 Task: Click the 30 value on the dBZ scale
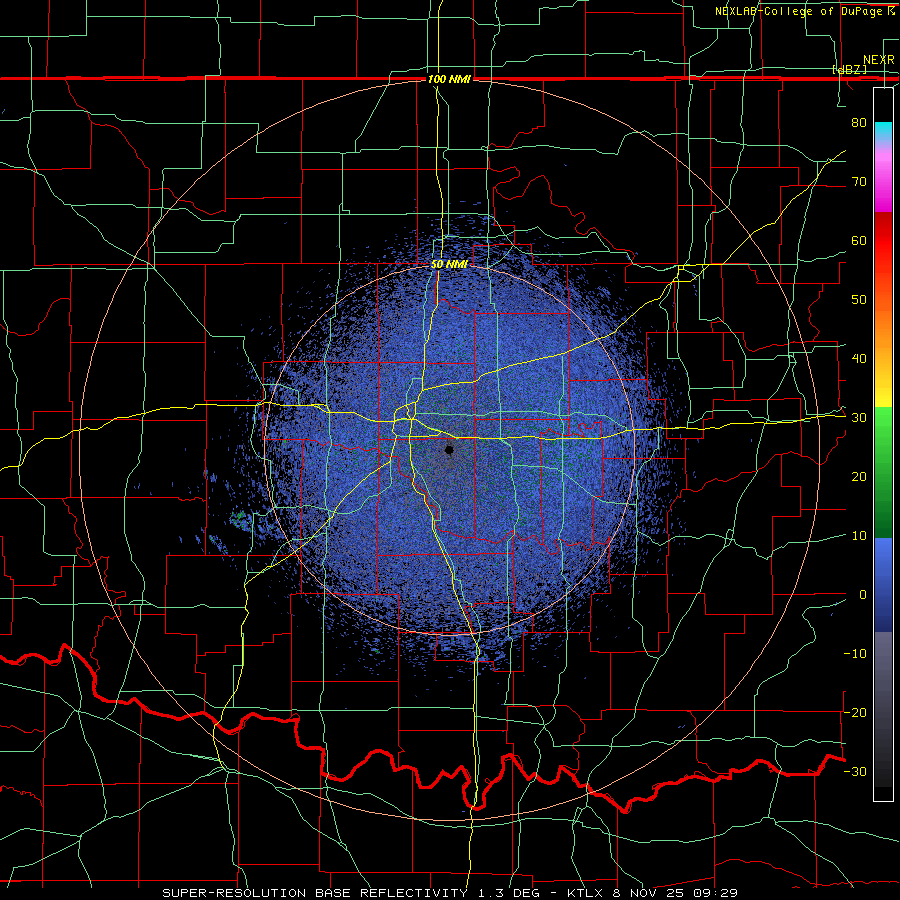point(859,418)
